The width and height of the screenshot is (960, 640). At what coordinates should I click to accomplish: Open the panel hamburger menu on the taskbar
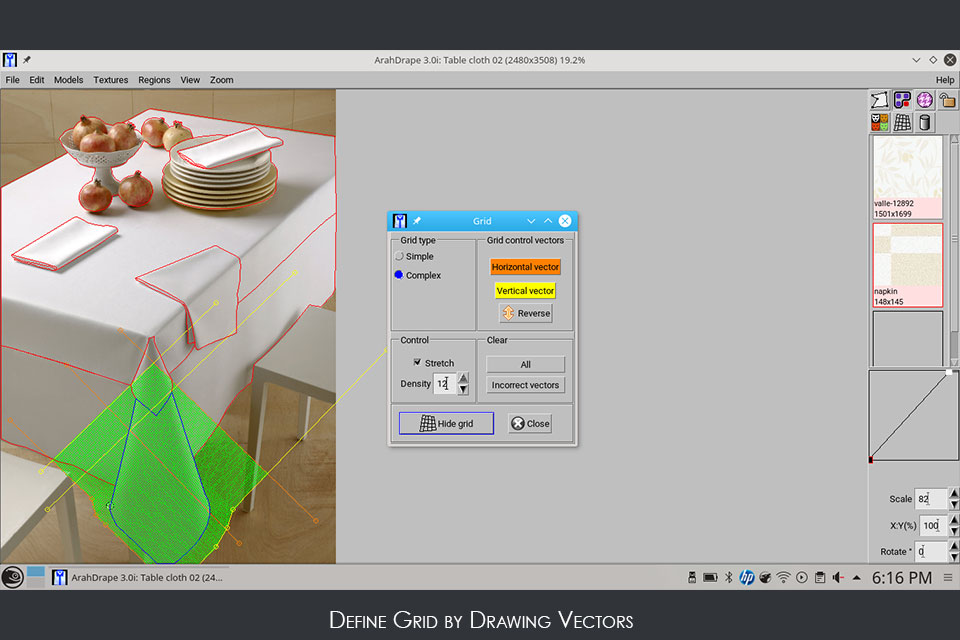click(x=948, y=577)
